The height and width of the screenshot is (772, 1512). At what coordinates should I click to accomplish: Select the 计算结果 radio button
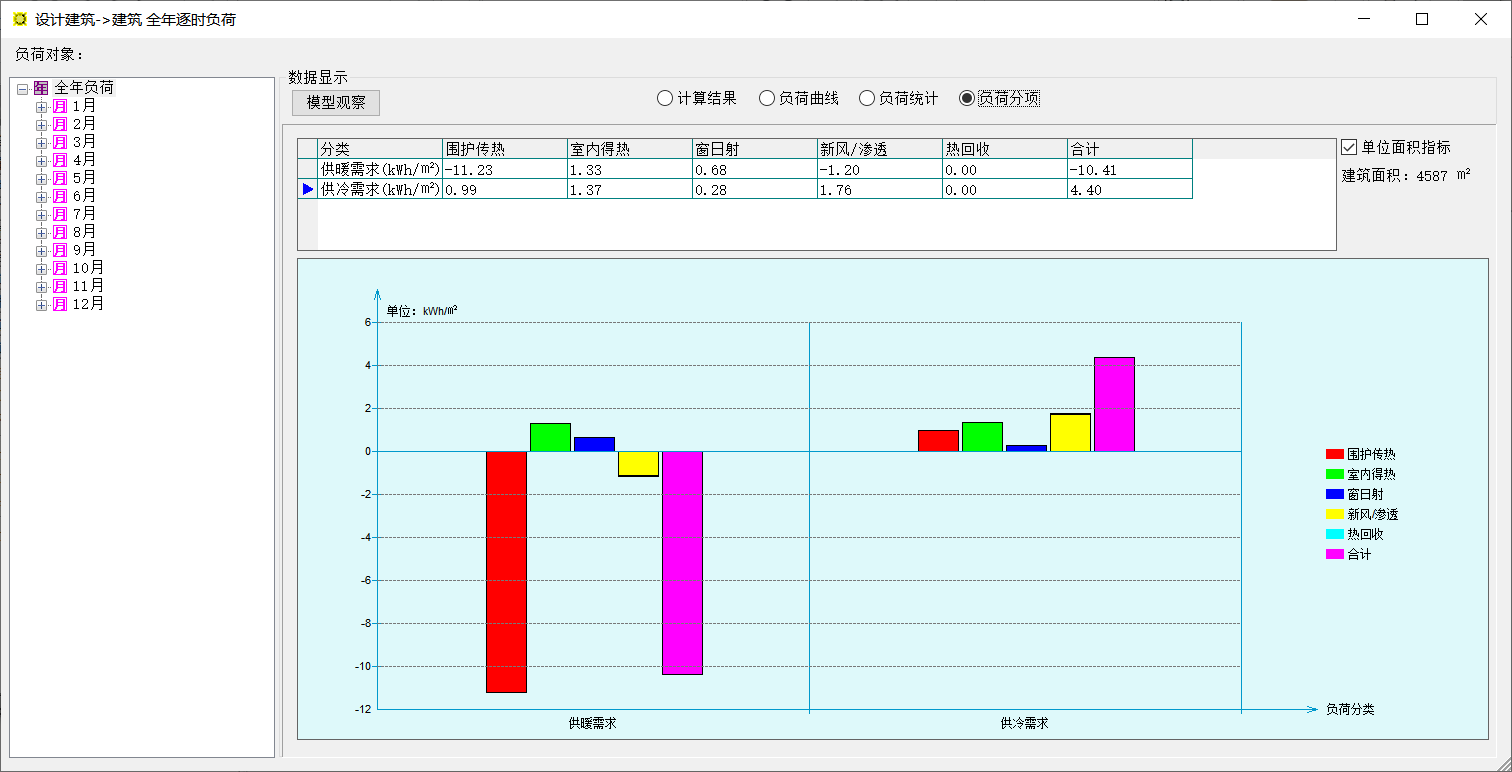665,98
